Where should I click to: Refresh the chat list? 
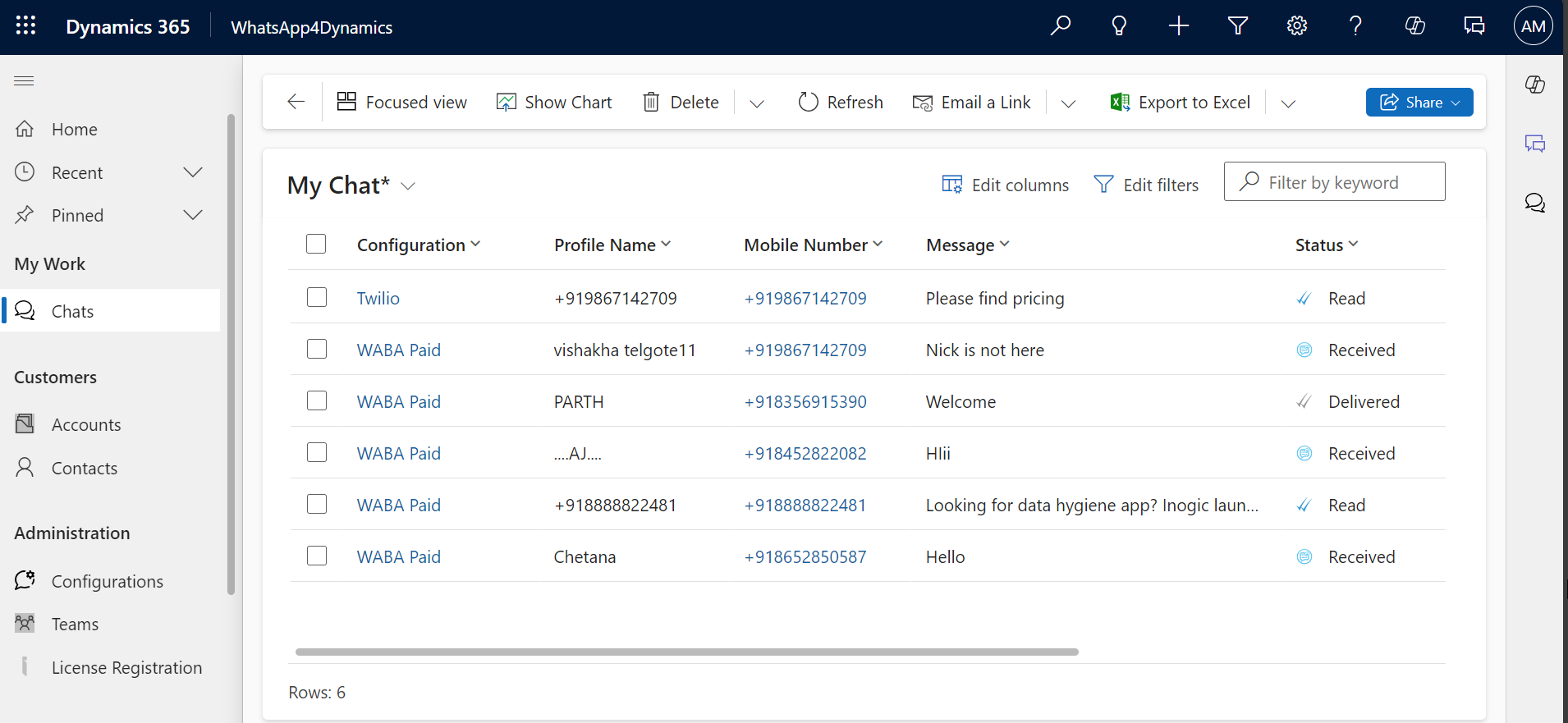[x=841, y=102]
